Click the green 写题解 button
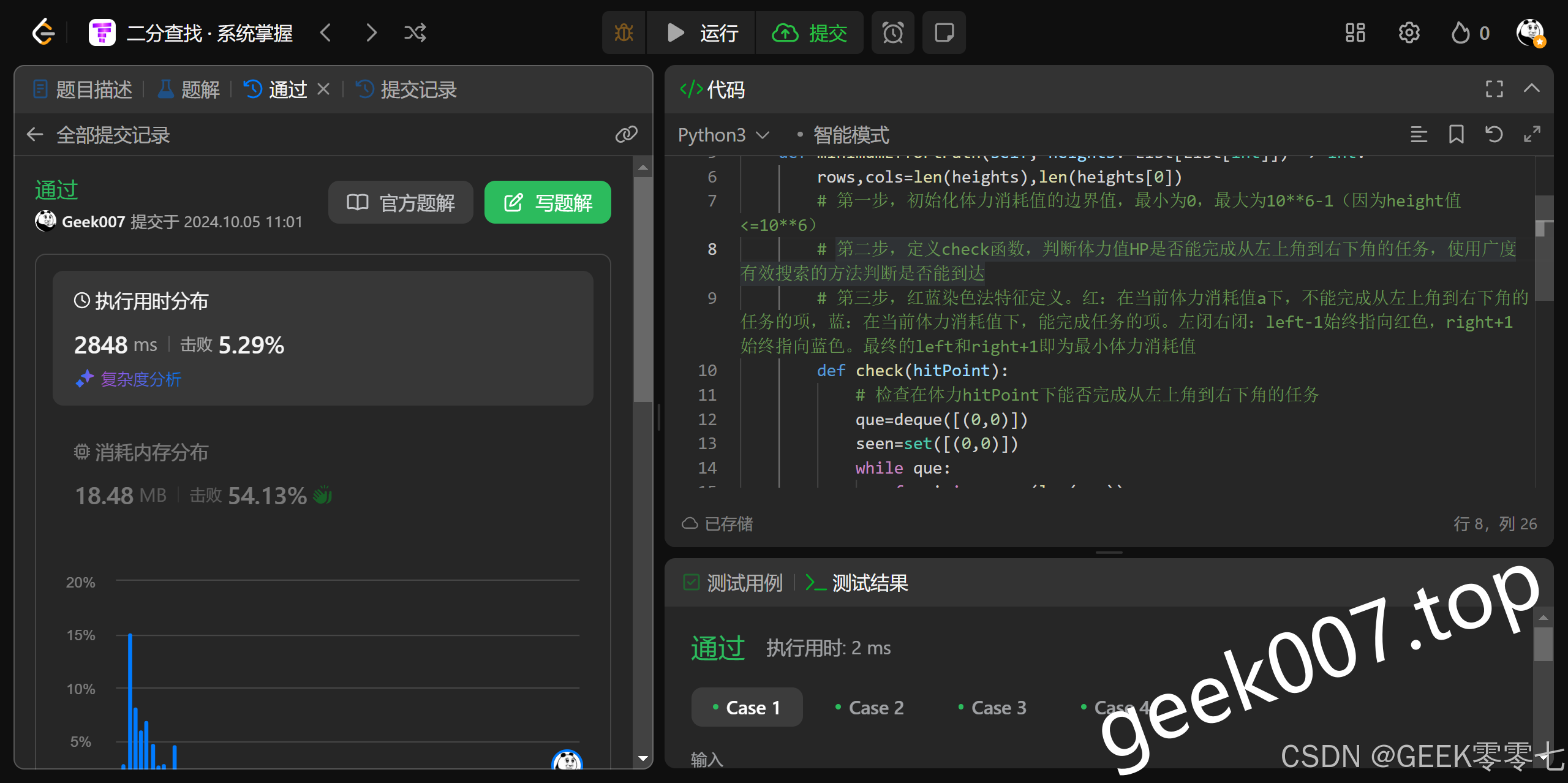Viewport: 1568px width, 783px height. tap(548, 202)
